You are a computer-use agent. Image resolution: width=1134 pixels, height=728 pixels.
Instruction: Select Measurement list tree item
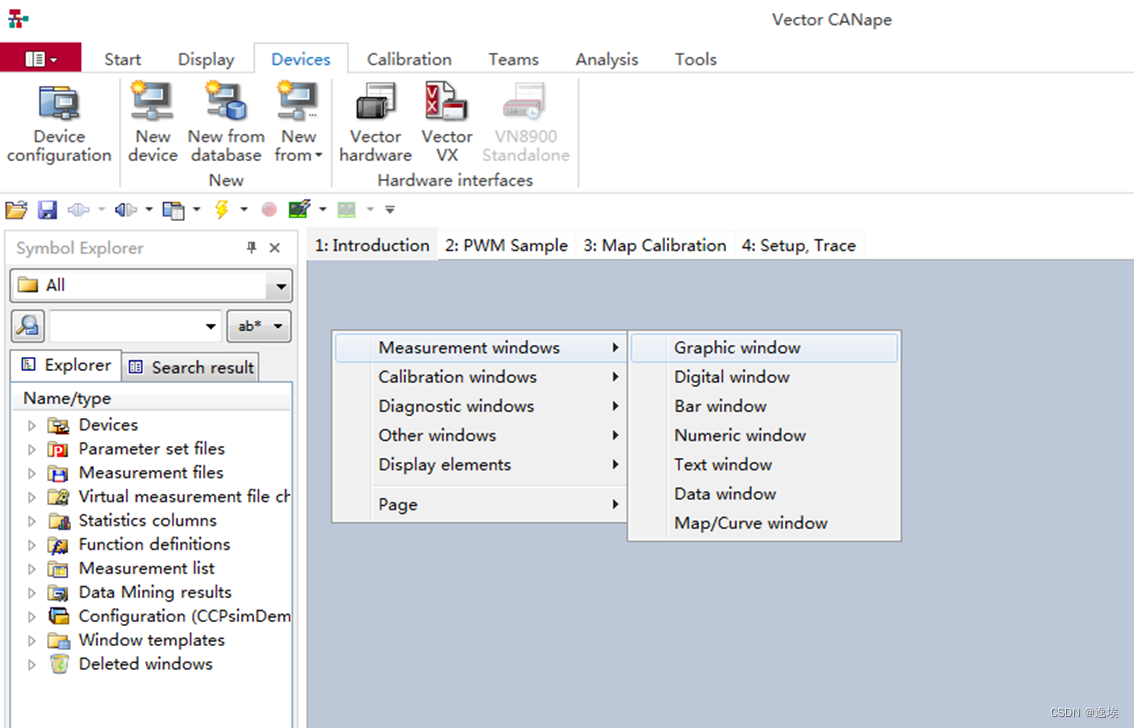pos(146,568)
